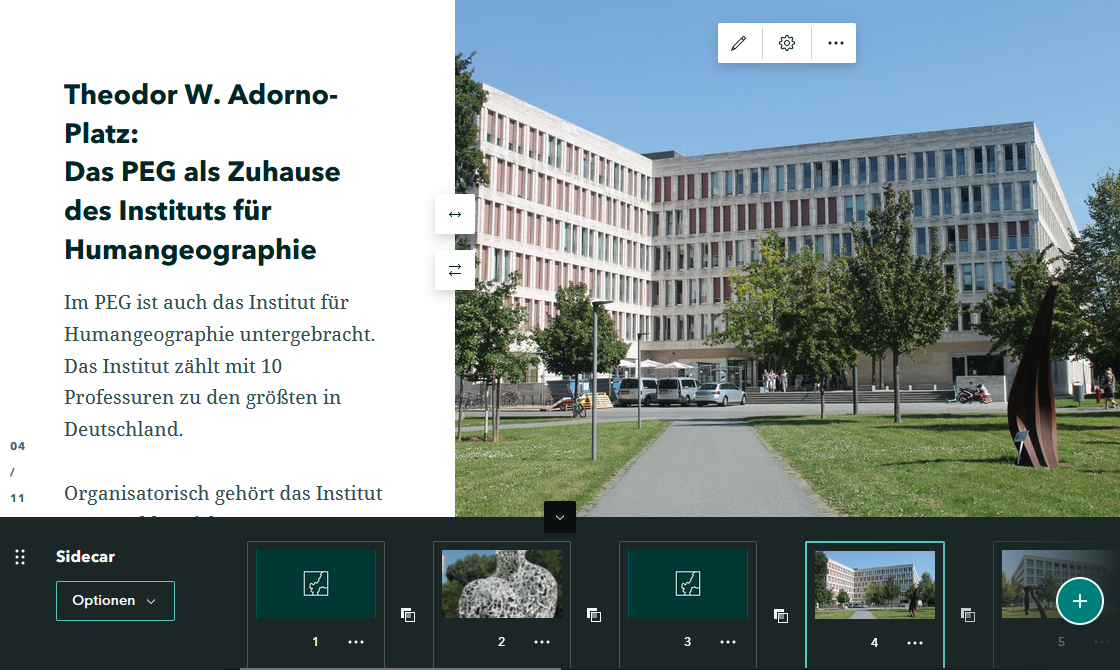The image size is (1120, 670).
Task: Open the image toolbar's three-dot menu
Action: point(836,43)
